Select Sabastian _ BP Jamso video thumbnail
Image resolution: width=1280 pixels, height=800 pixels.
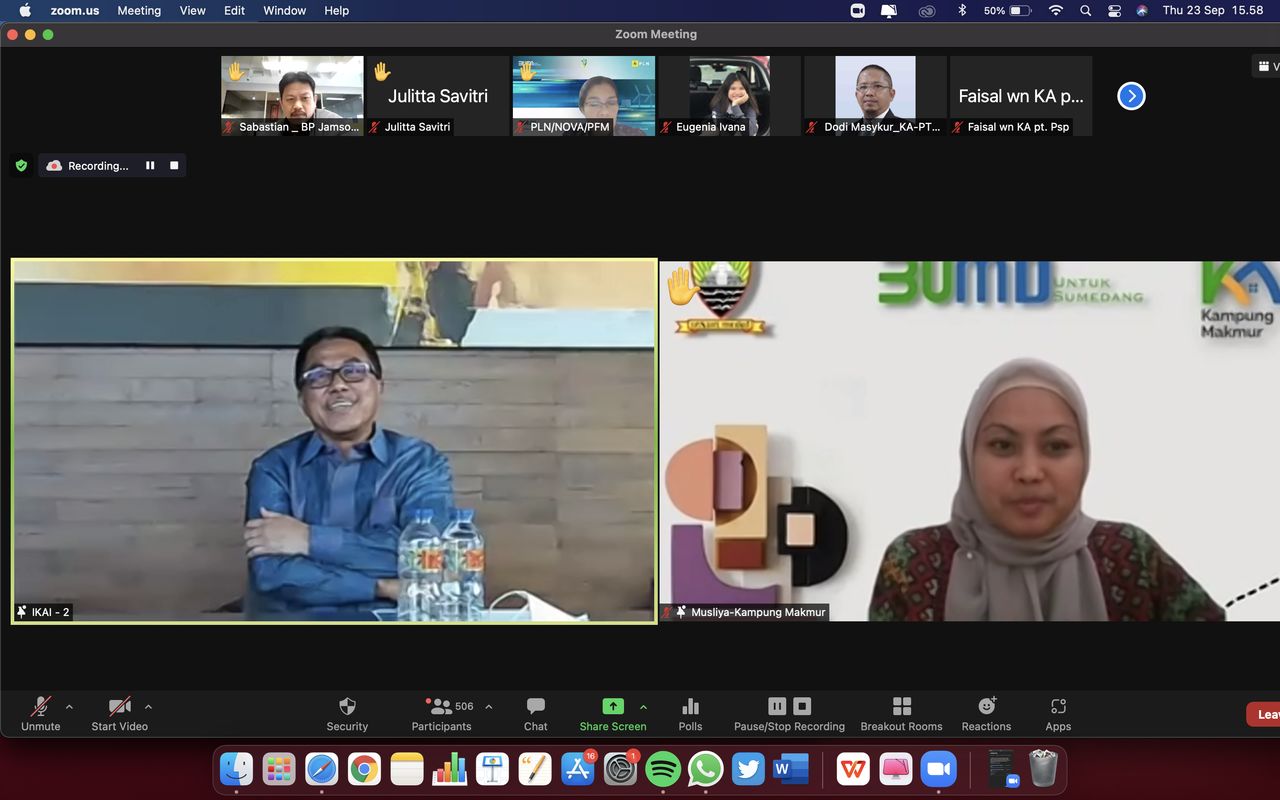point(292,96)
